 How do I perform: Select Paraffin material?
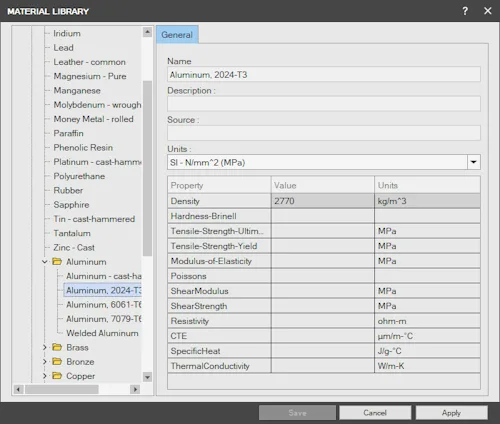(68, 133)
